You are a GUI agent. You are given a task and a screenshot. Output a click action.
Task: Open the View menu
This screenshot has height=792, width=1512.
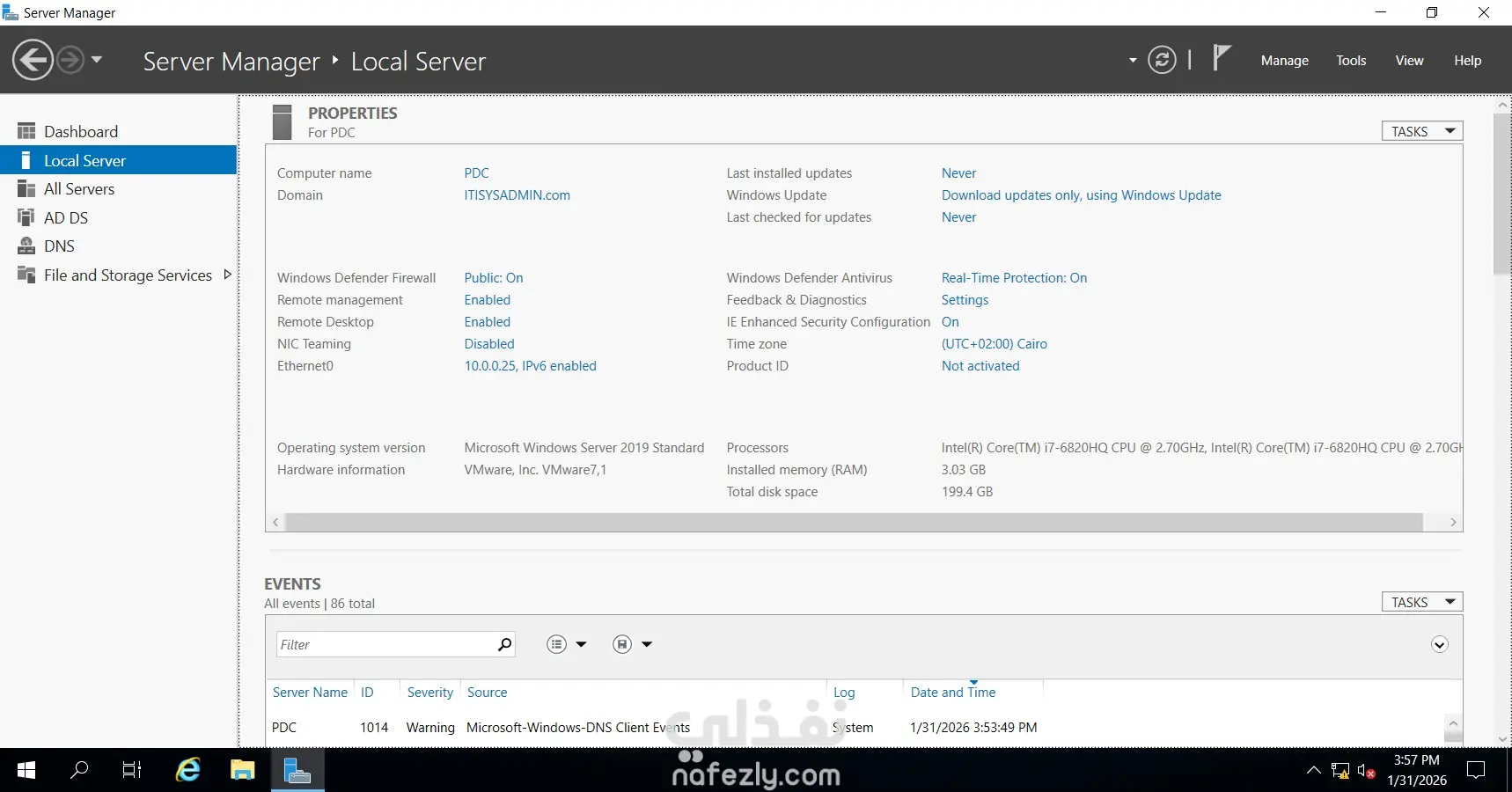click(x=1409, y=61)
